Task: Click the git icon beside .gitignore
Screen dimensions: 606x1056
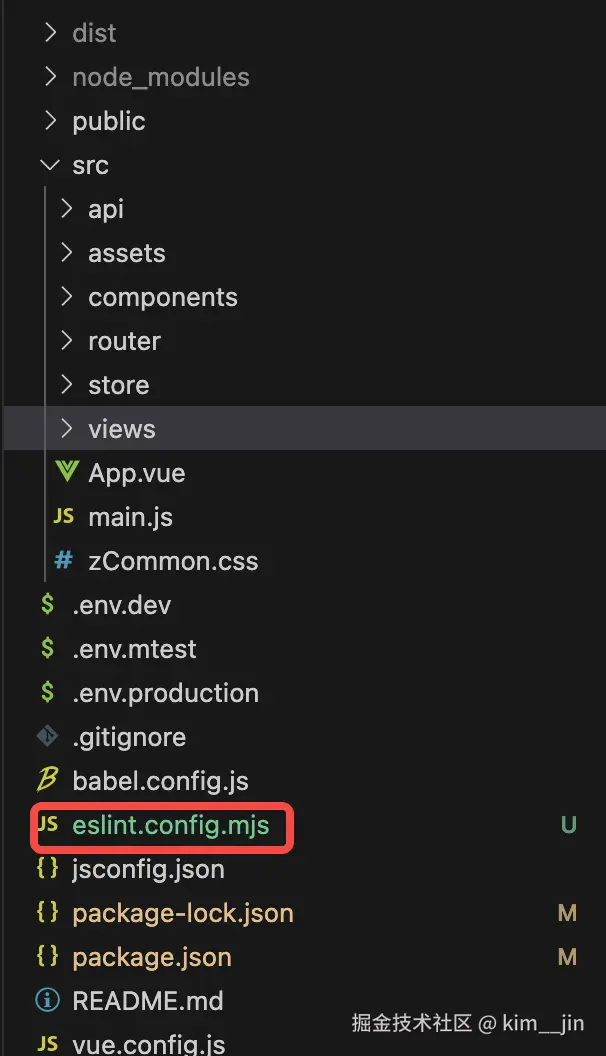Action: point(47,737)
